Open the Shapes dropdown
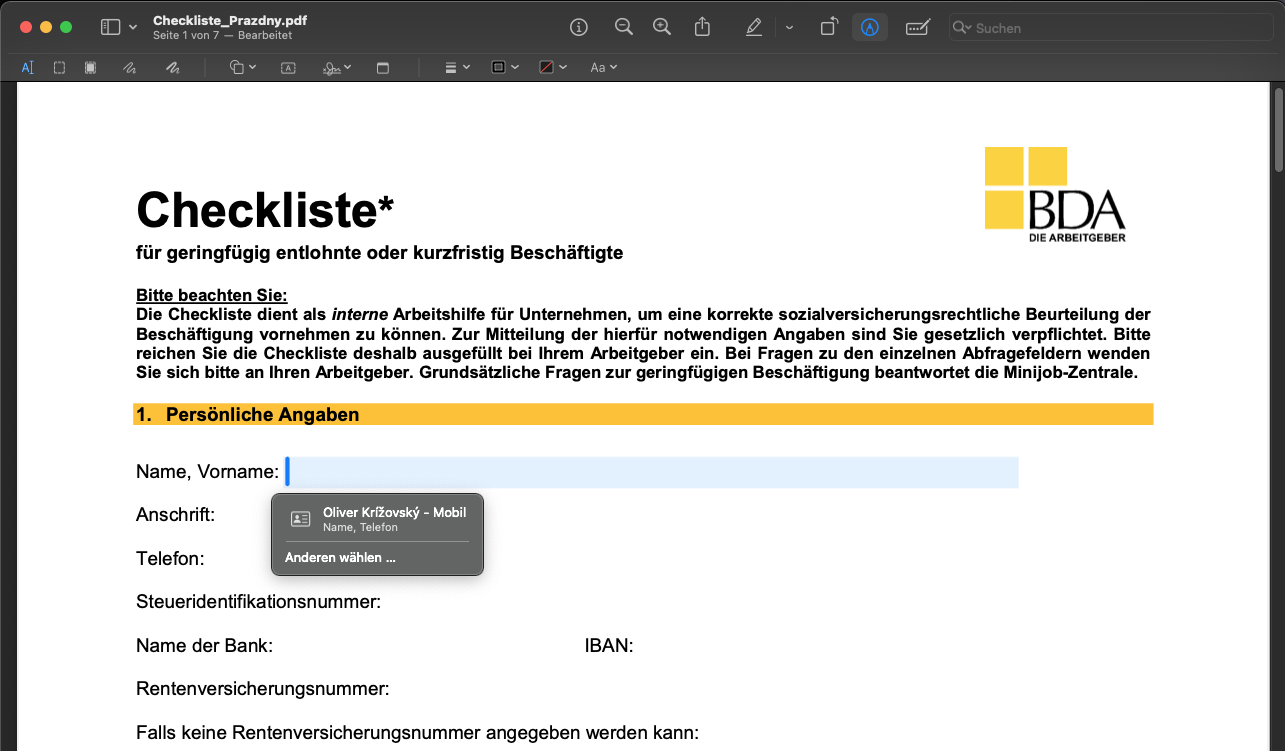This screenshot has height=751, width=1285. 243,67
